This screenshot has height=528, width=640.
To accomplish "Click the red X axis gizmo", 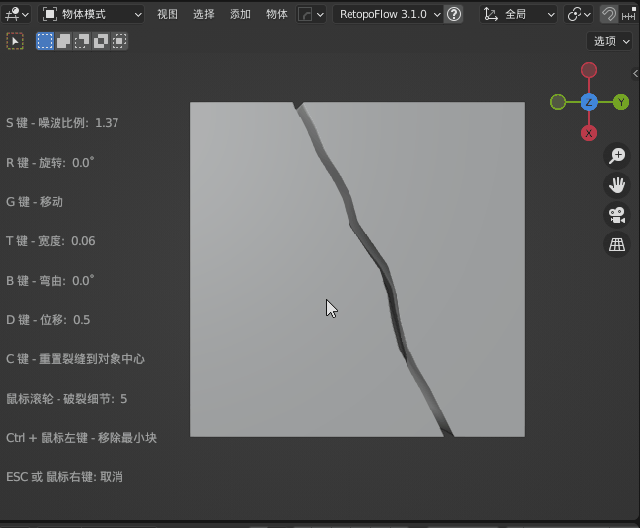I will 589,133.
